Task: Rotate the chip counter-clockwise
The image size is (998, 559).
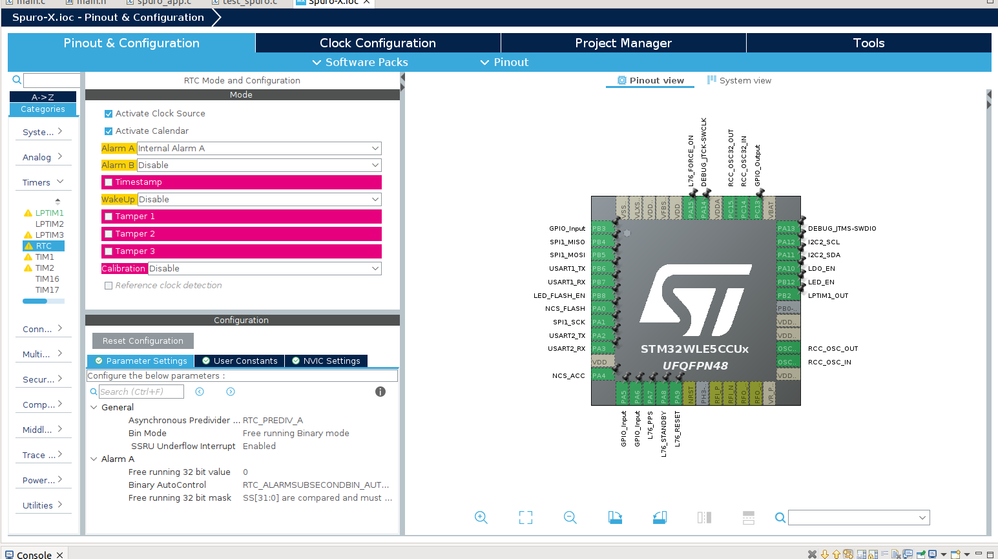Action: coord(659,518)
